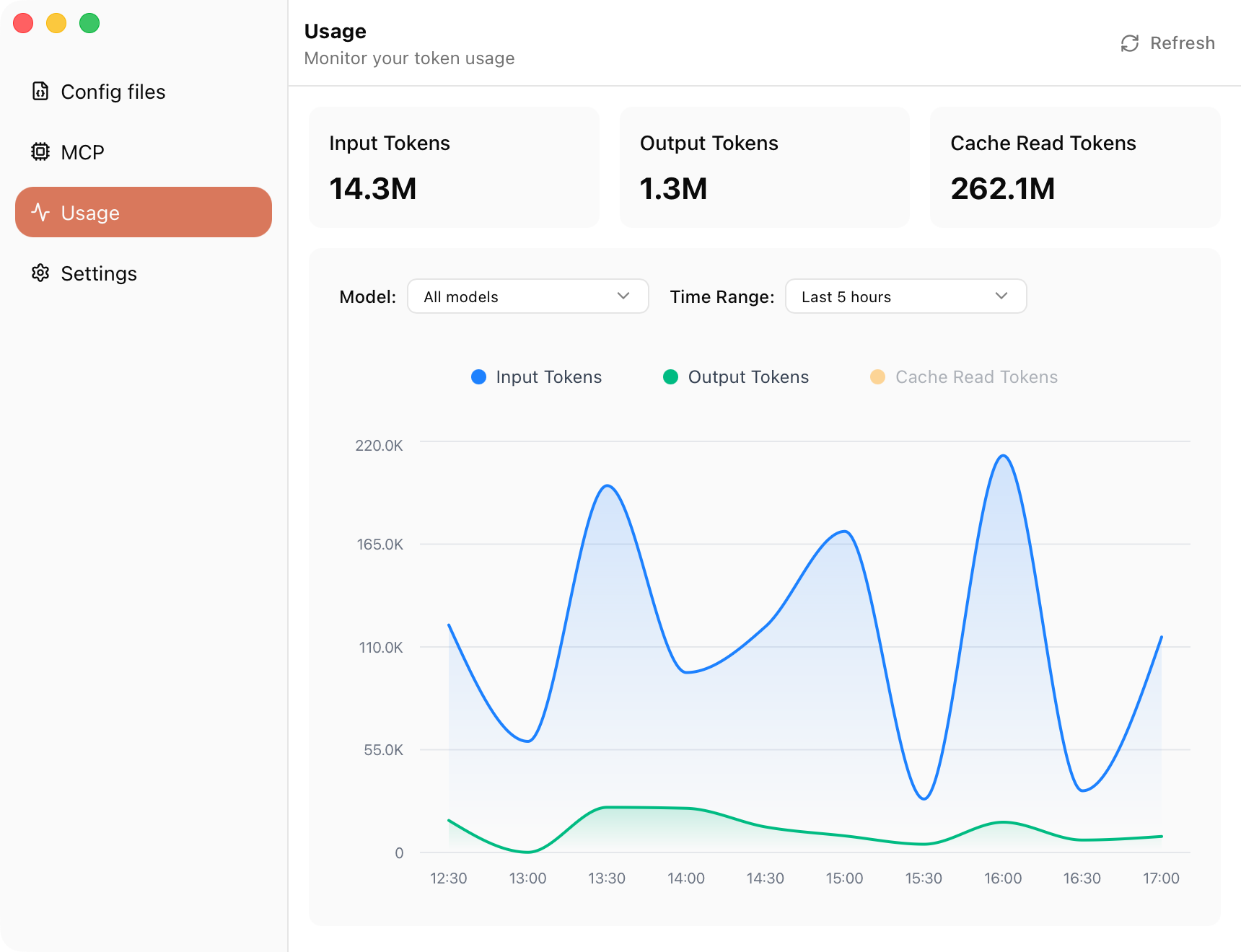1241x952 pixels.
Task: Click the blue Input Tokens legend dot
Action: pyautogui.click(x=478, y=376)
